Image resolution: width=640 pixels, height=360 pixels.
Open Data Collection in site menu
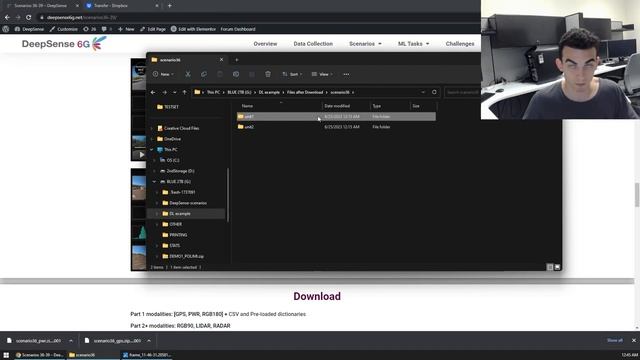tap(313, 44)
